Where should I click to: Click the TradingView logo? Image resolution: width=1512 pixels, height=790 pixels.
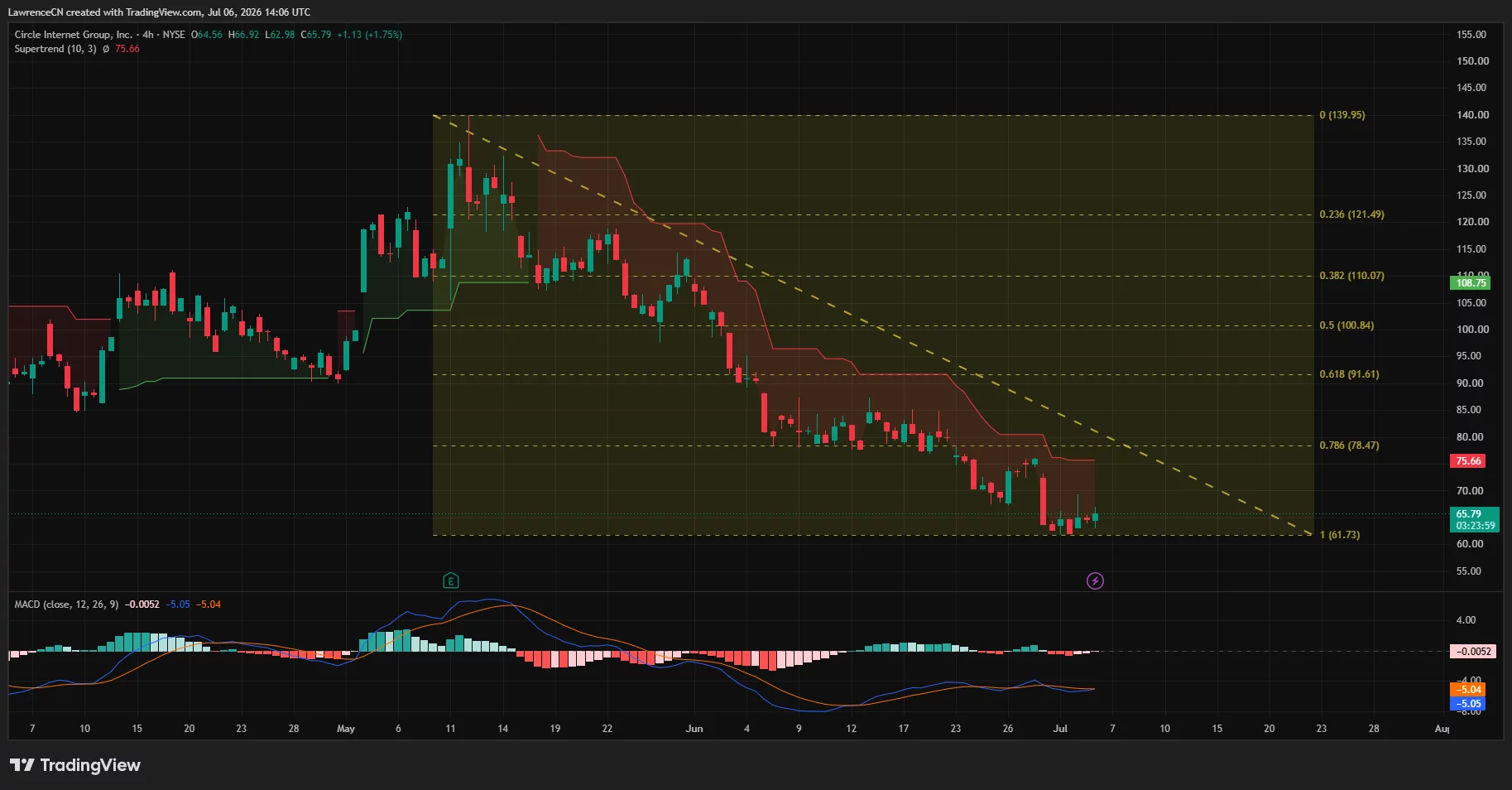pyautogui.click(x=75, y=765)
